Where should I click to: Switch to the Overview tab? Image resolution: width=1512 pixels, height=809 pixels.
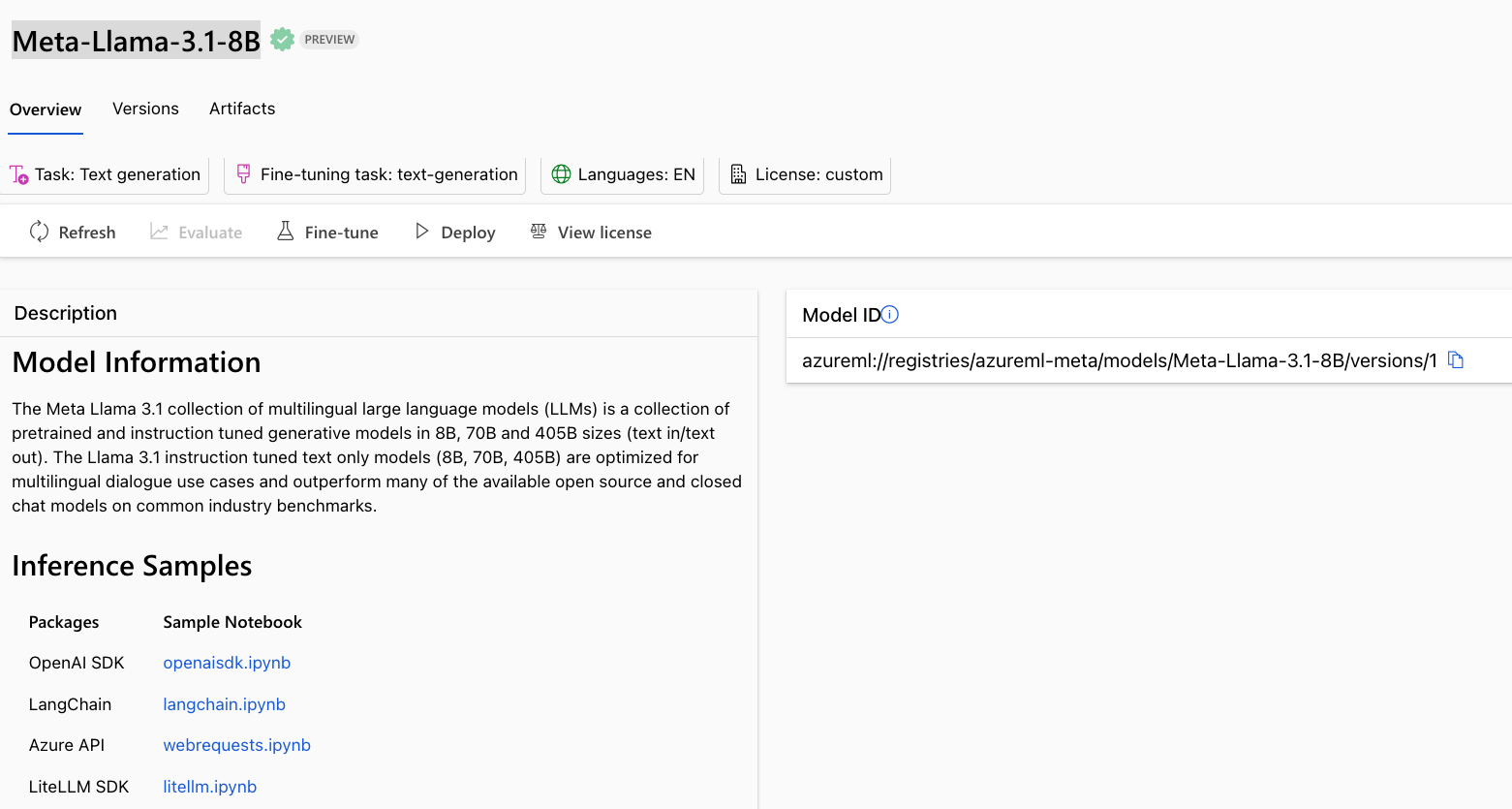coord(46,109)
